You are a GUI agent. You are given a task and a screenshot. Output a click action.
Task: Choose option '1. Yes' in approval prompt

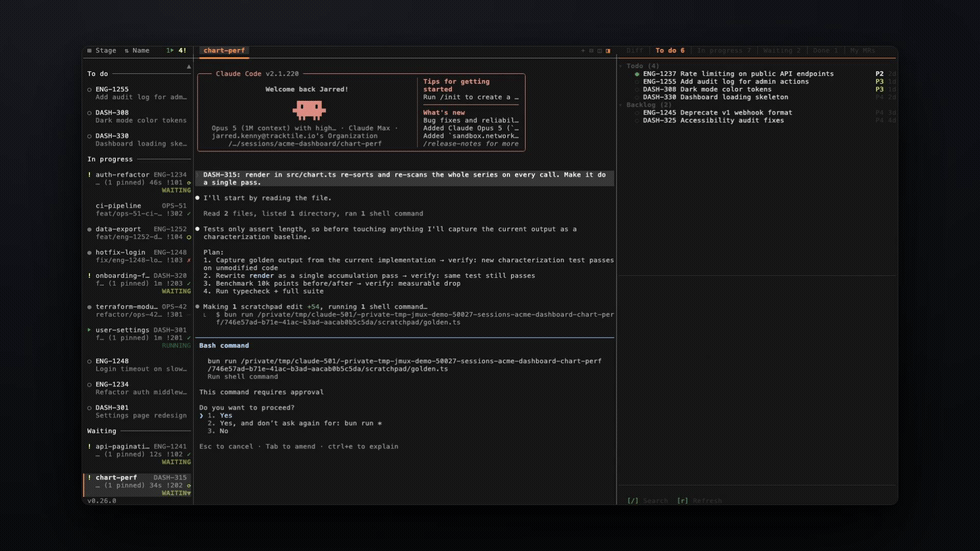[x=220, y=415]
